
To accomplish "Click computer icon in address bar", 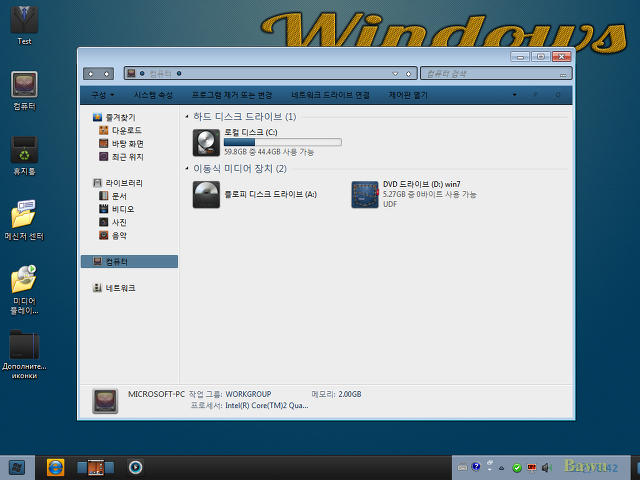I will click(x=131, y=73).
